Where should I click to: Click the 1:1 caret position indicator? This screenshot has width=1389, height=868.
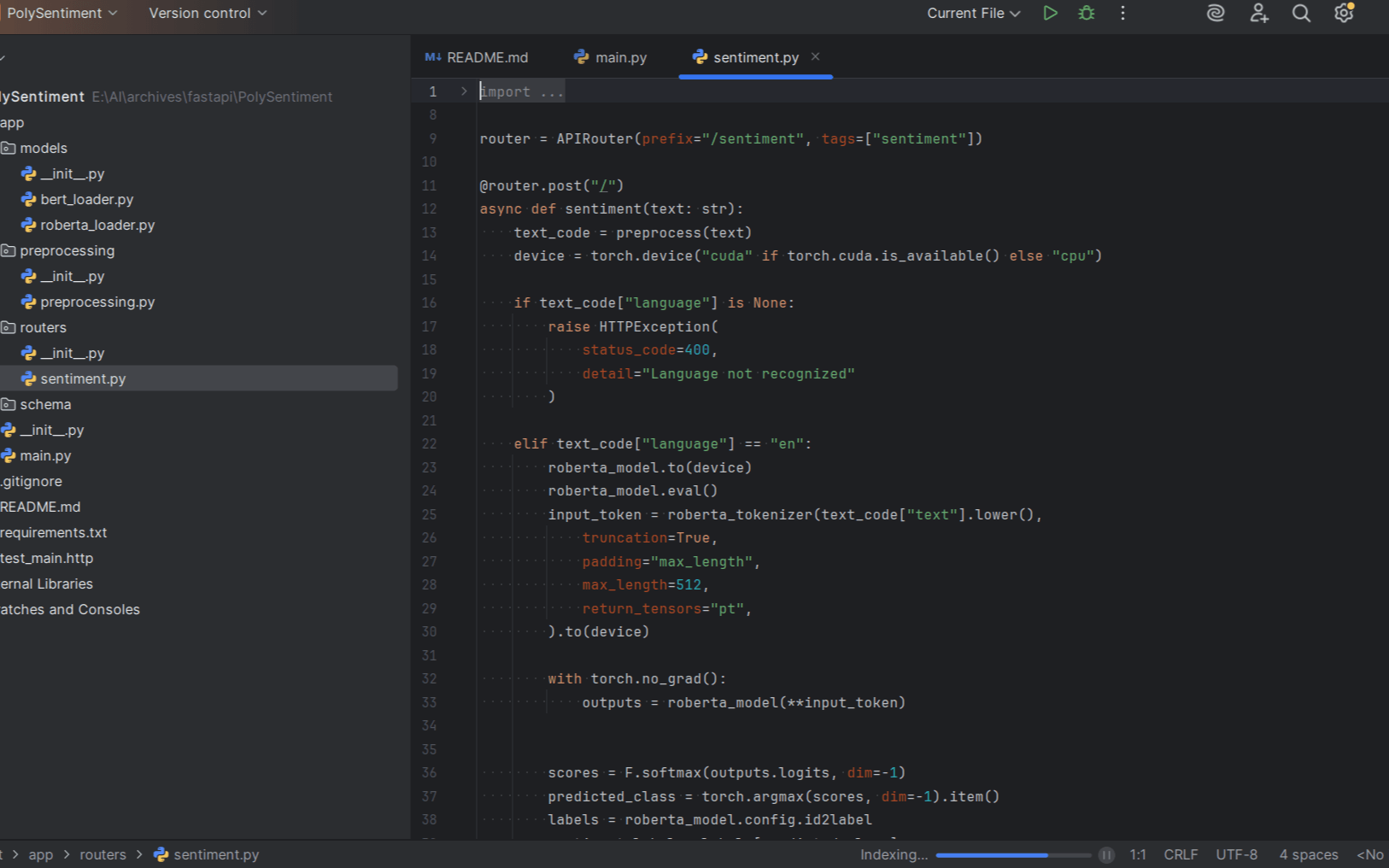1138,854
